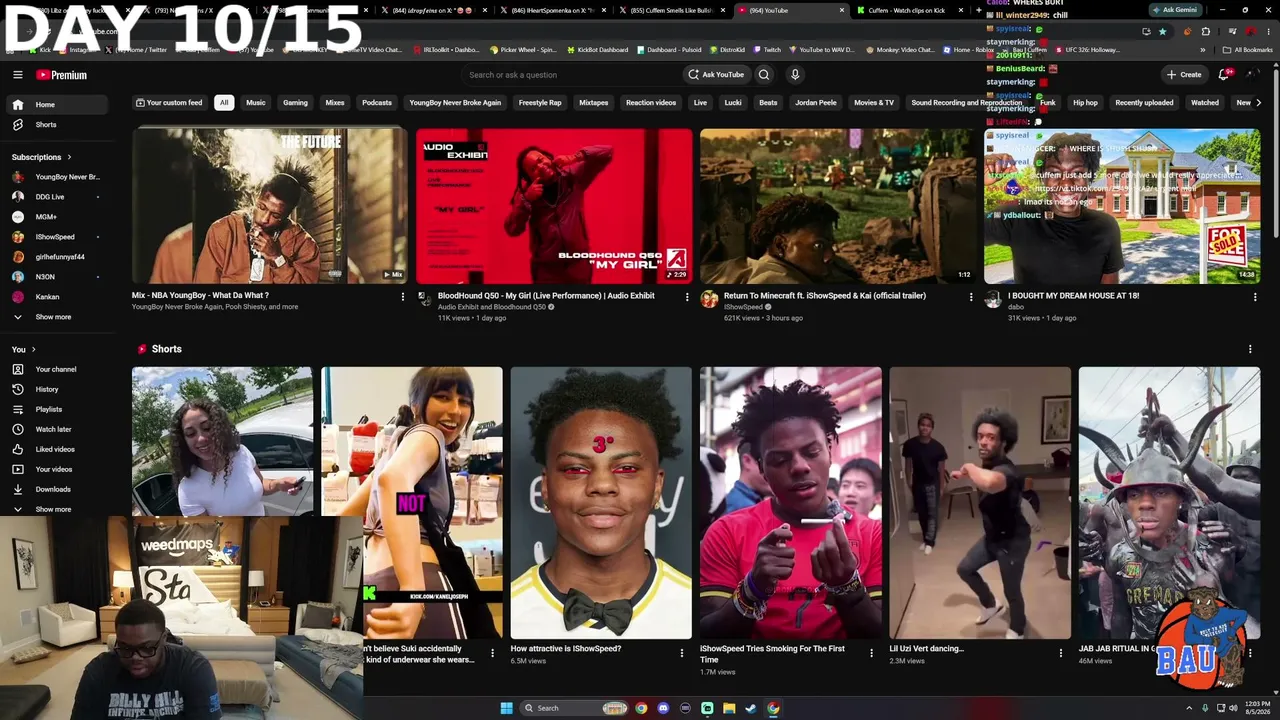Open Steam from the taskbar
This screenshot has width=1280, height=720.
751,708
